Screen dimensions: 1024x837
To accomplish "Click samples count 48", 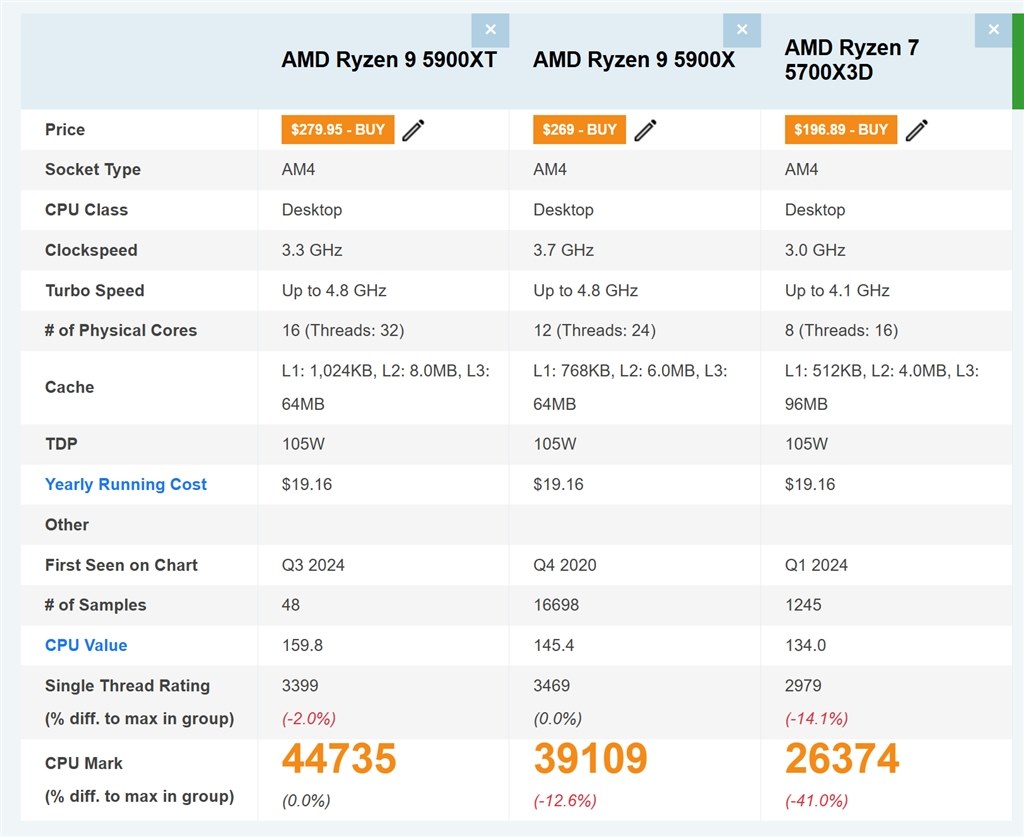I will 291,605.
